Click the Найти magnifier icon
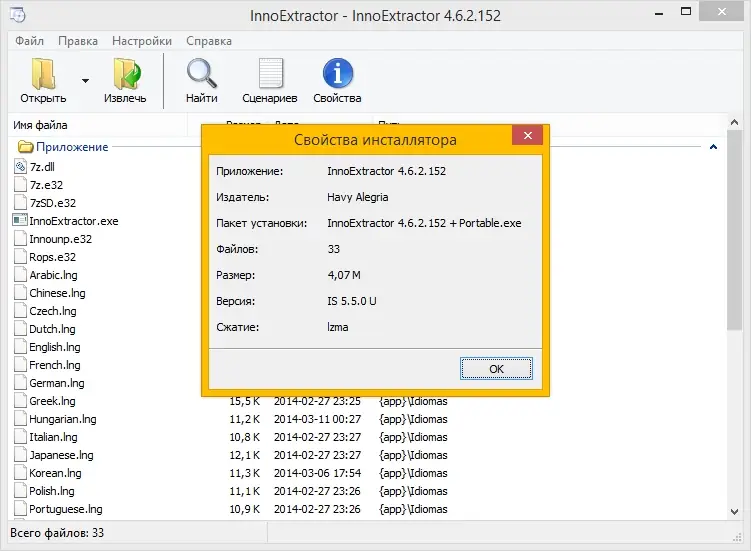Viewport: 751px width, 551px height. 202,74
